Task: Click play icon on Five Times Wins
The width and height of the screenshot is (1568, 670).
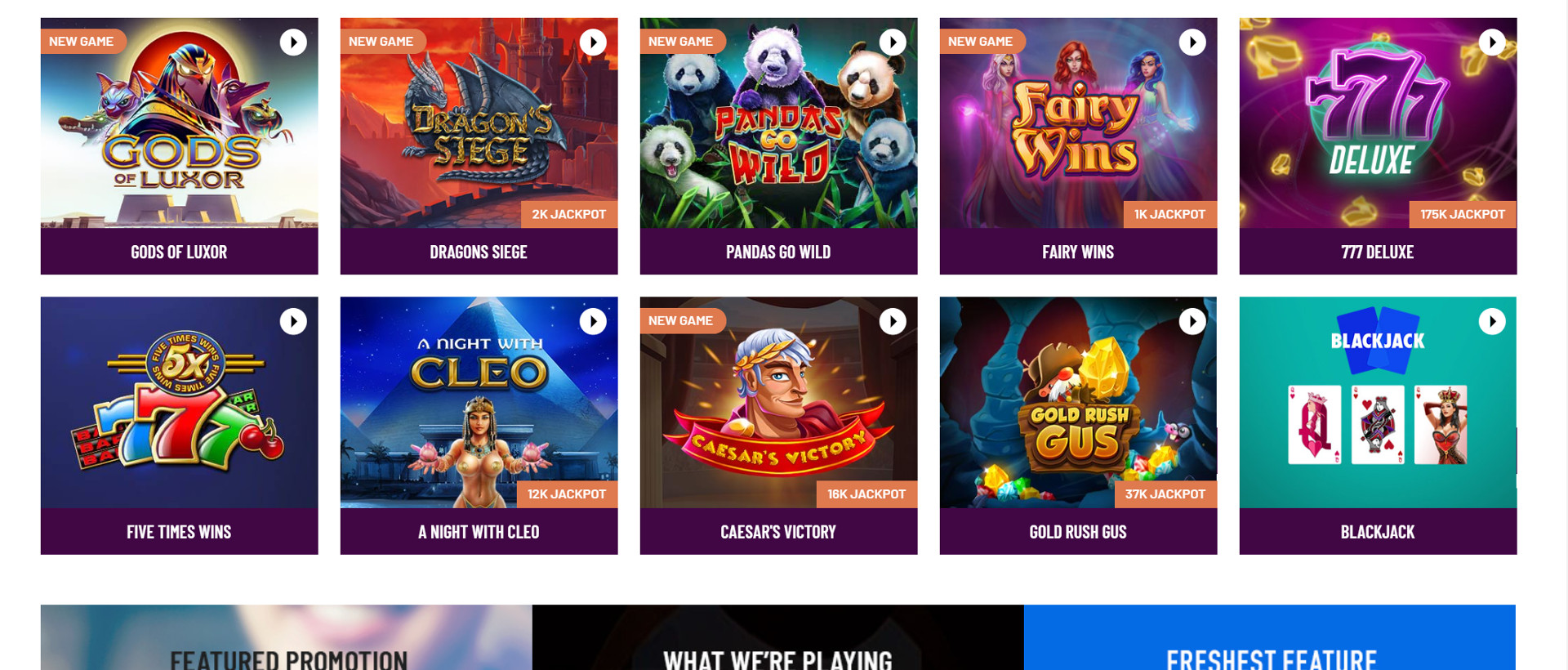Action: pos(293,322)
